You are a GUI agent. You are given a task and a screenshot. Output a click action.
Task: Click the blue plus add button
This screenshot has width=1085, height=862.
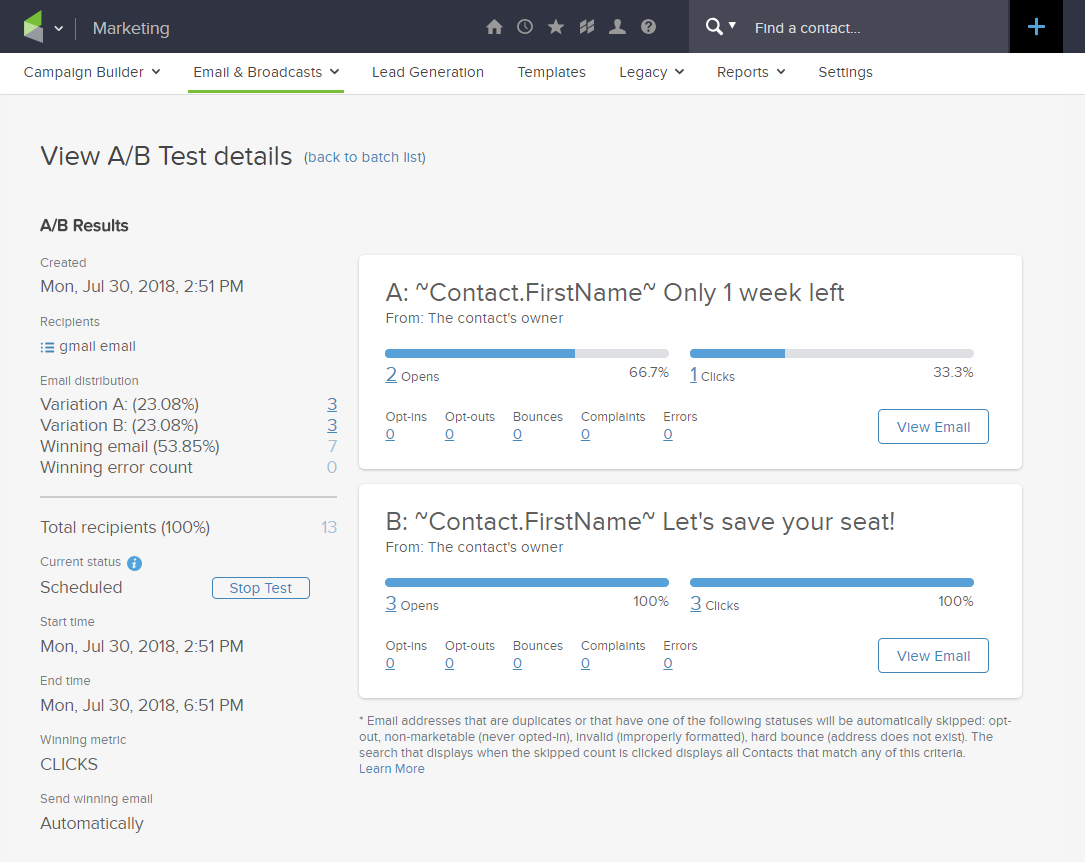click(1036, 27)
